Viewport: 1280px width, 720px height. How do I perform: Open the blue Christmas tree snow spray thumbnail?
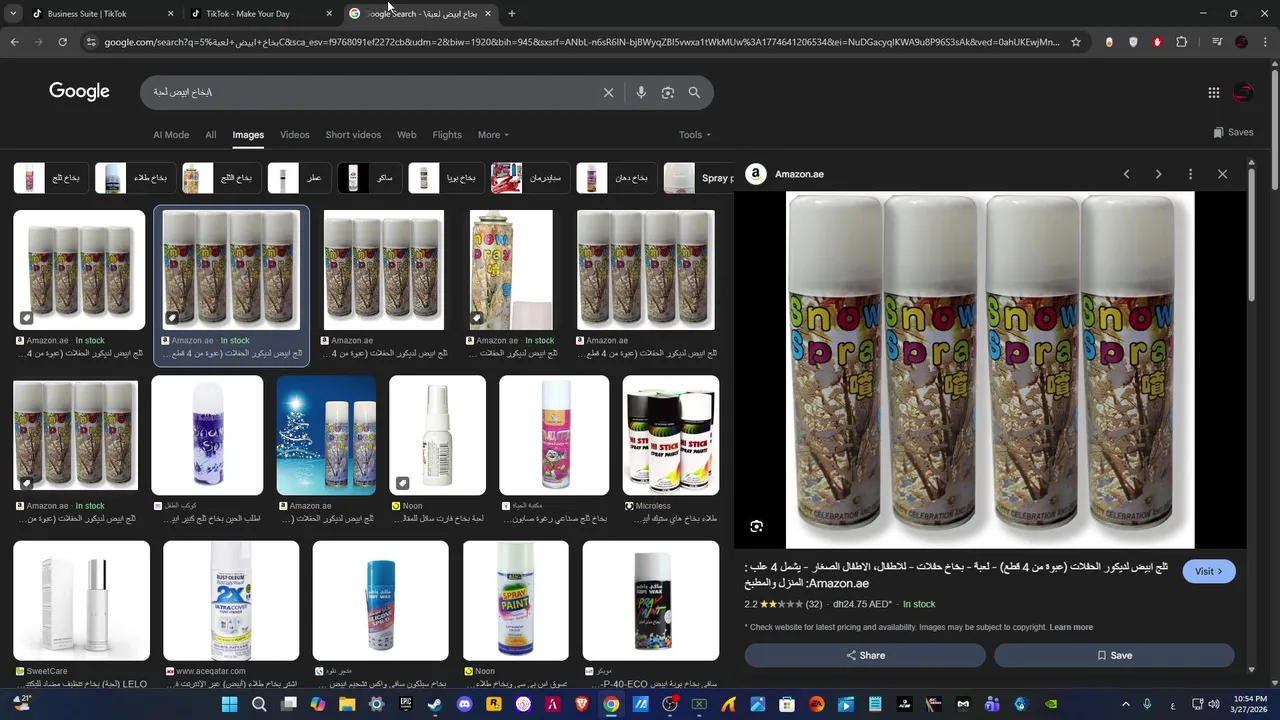326,435
